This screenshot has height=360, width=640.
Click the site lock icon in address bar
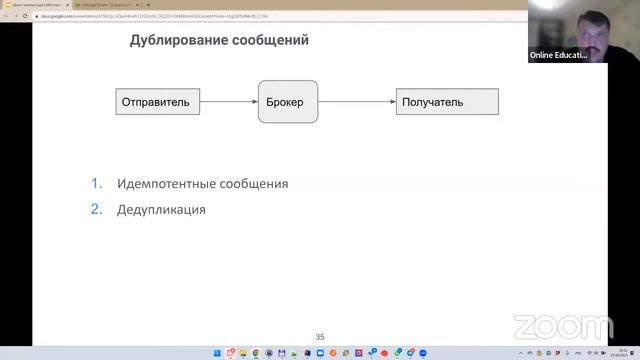point(36,16)
